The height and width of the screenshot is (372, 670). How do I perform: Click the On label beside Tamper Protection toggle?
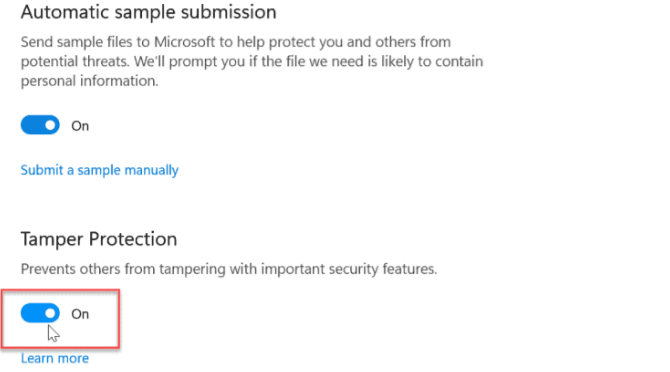[x=80, y=314]
